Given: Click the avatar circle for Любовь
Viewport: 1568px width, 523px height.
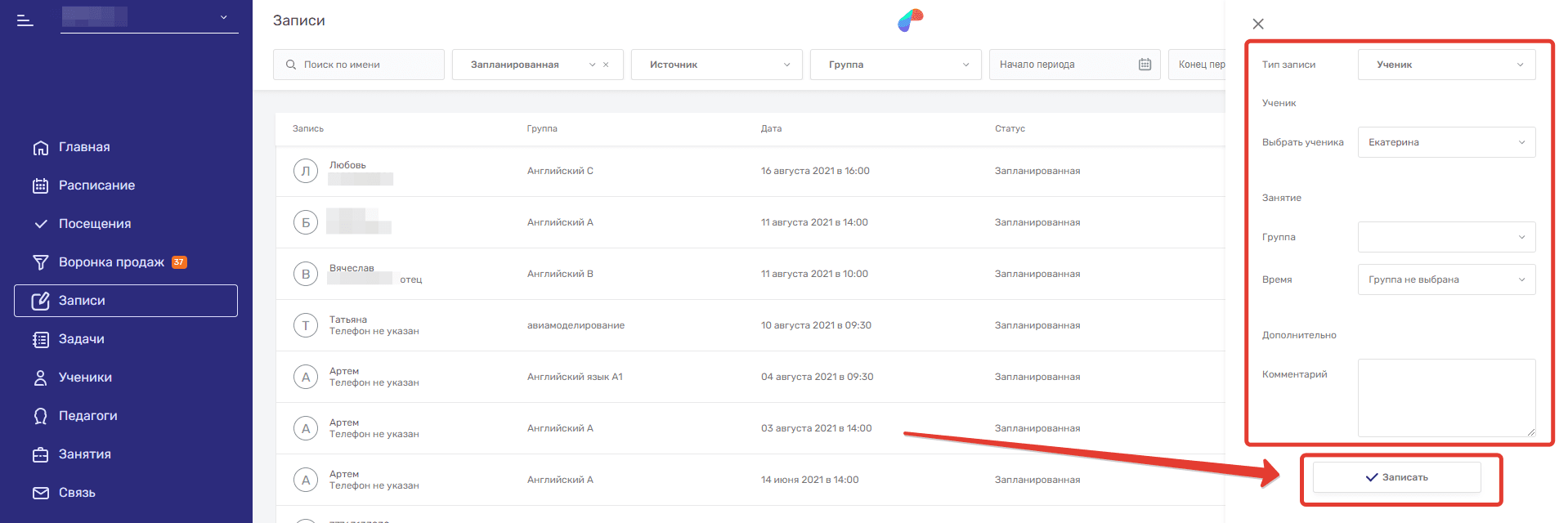Looking at the screenshot, I should tap(306, 171).
